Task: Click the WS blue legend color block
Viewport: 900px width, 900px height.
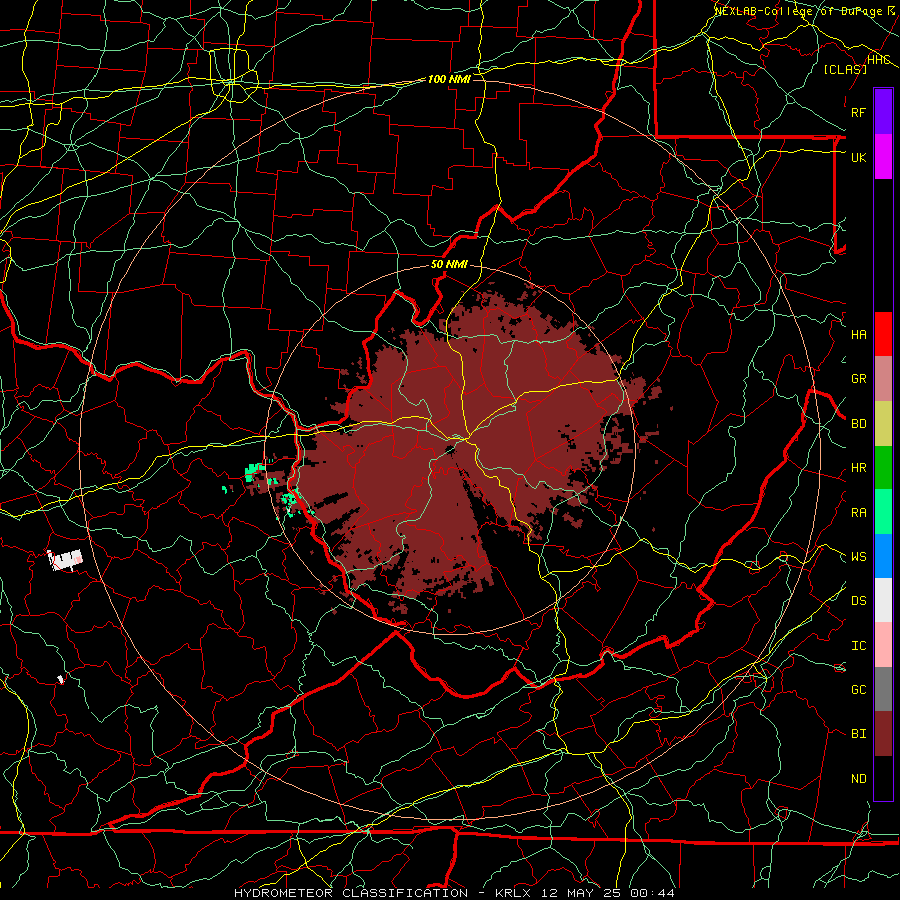Action: [x=883, y=556]
